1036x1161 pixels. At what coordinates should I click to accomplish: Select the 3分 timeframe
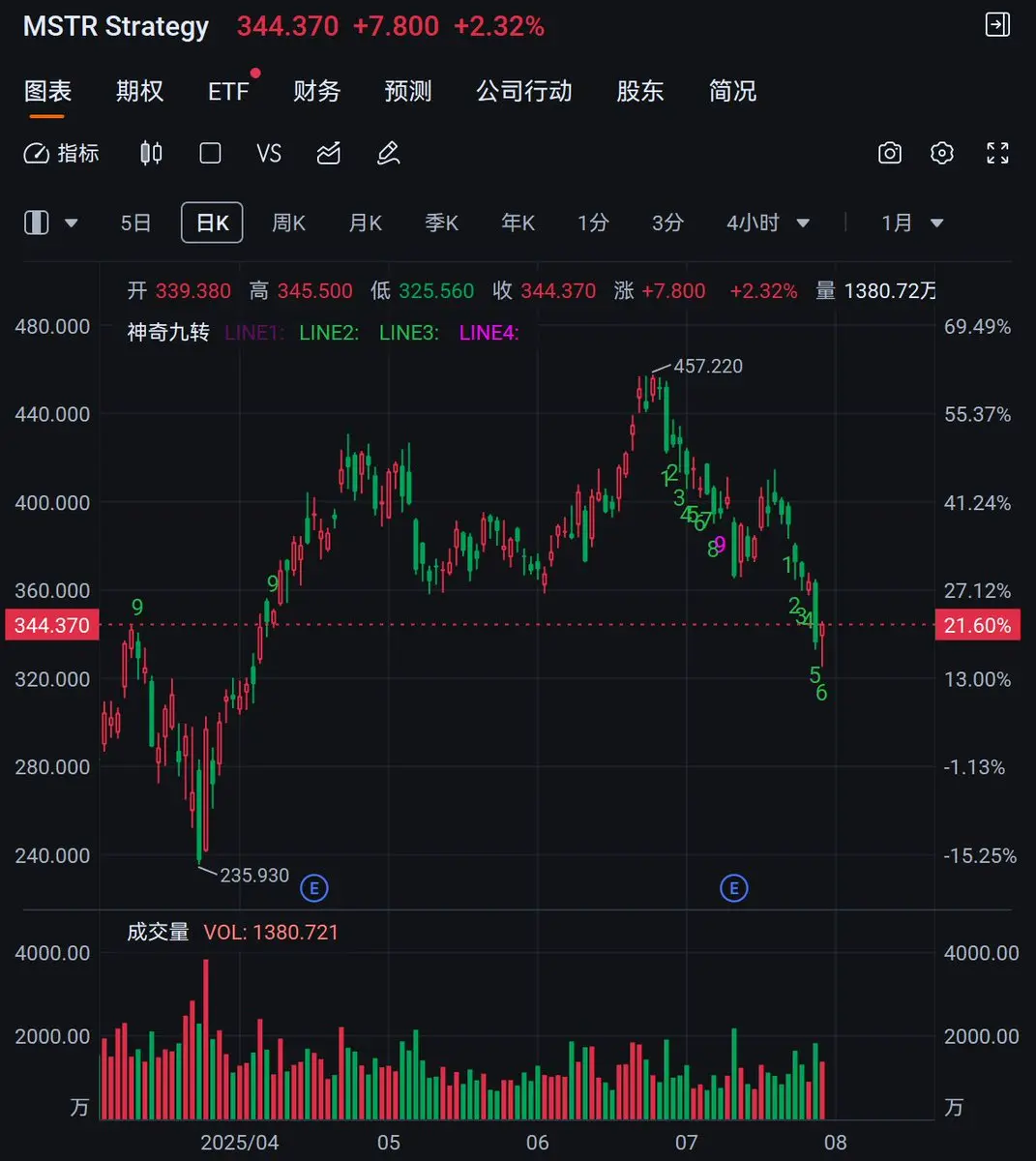667,223
